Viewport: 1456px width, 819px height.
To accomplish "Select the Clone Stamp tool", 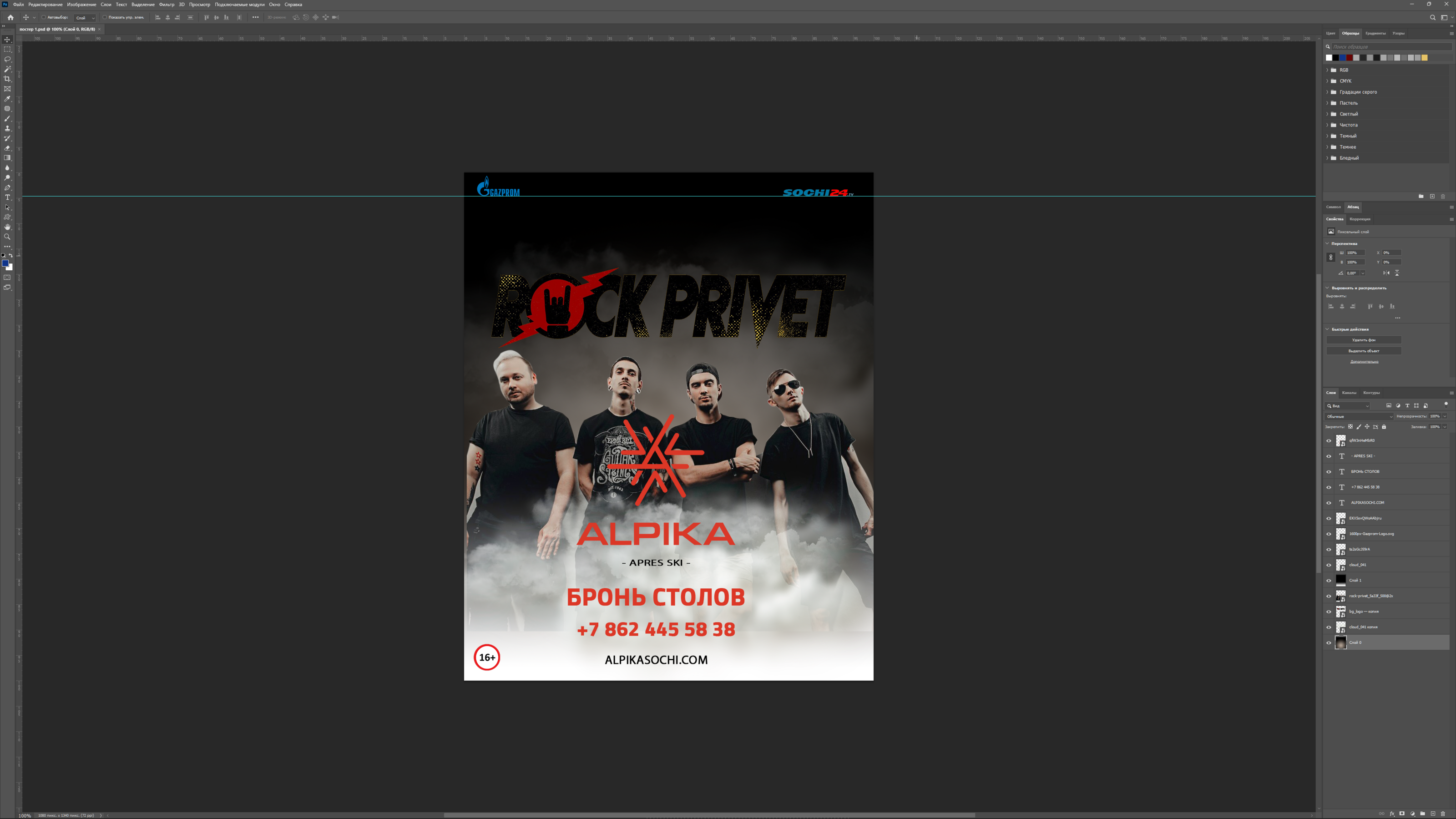I will pos(7,128).
